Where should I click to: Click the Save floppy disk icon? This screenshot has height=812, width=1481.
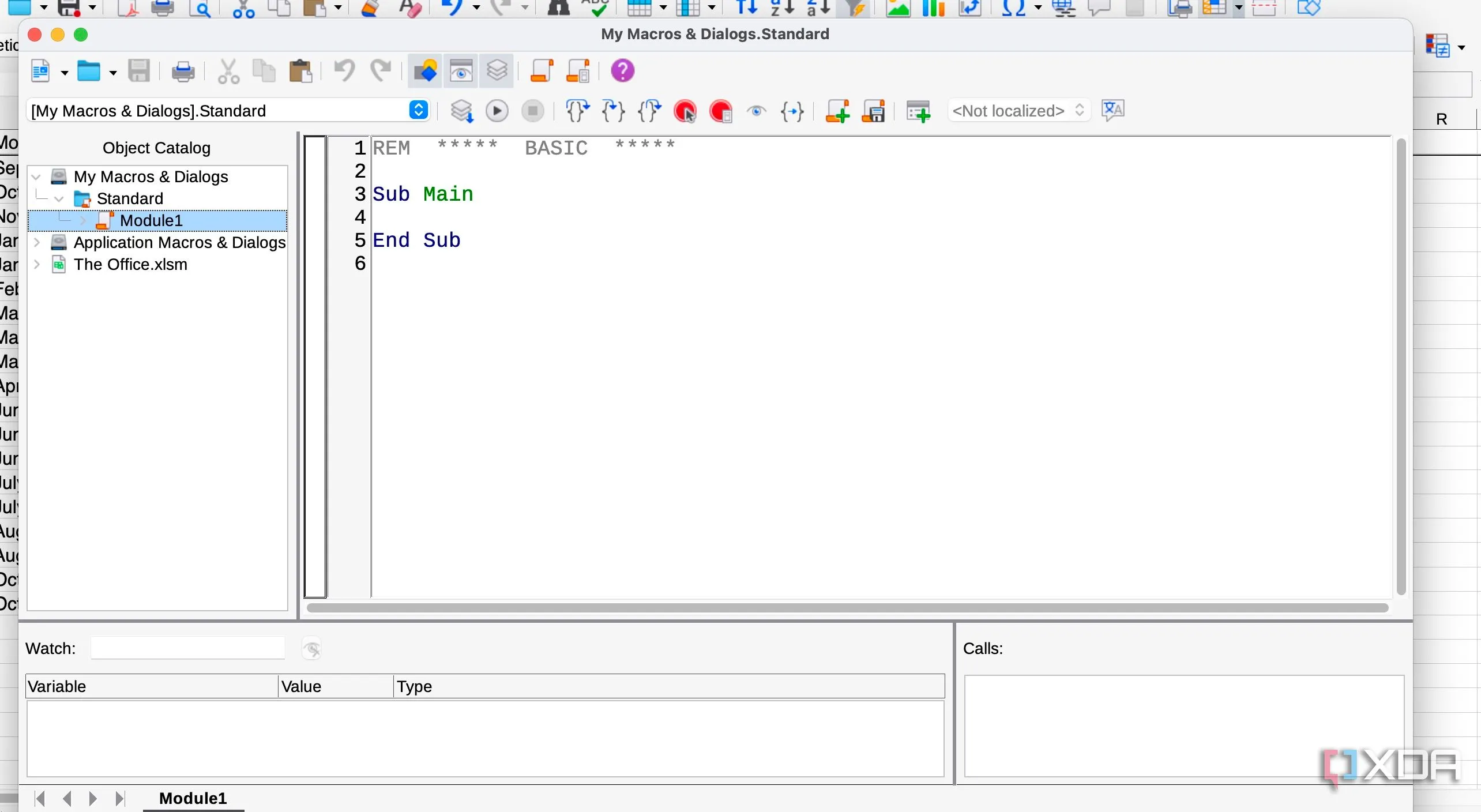pyautogui.click(x=139, y=72)
